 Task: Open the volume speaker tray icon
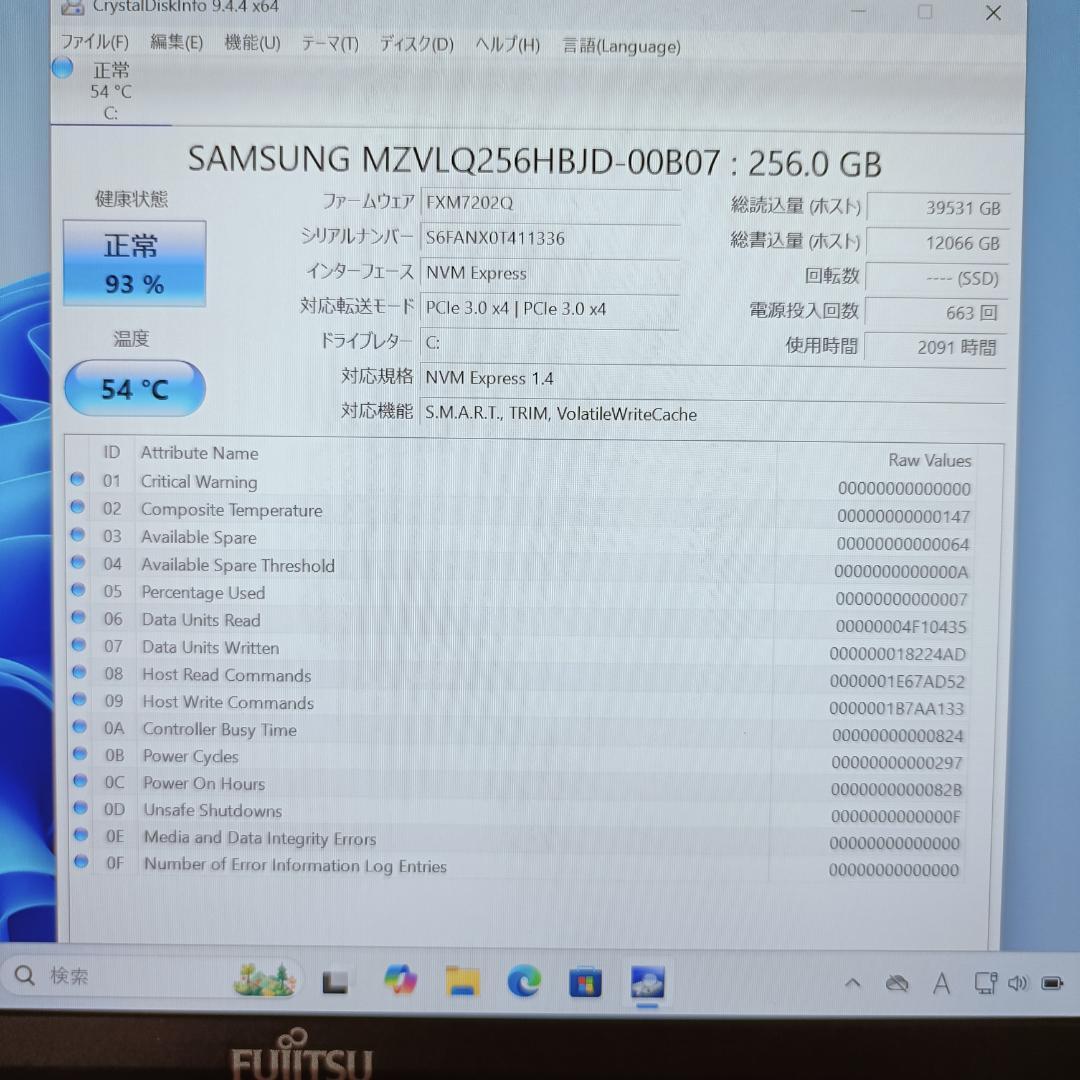(1017, 984)
